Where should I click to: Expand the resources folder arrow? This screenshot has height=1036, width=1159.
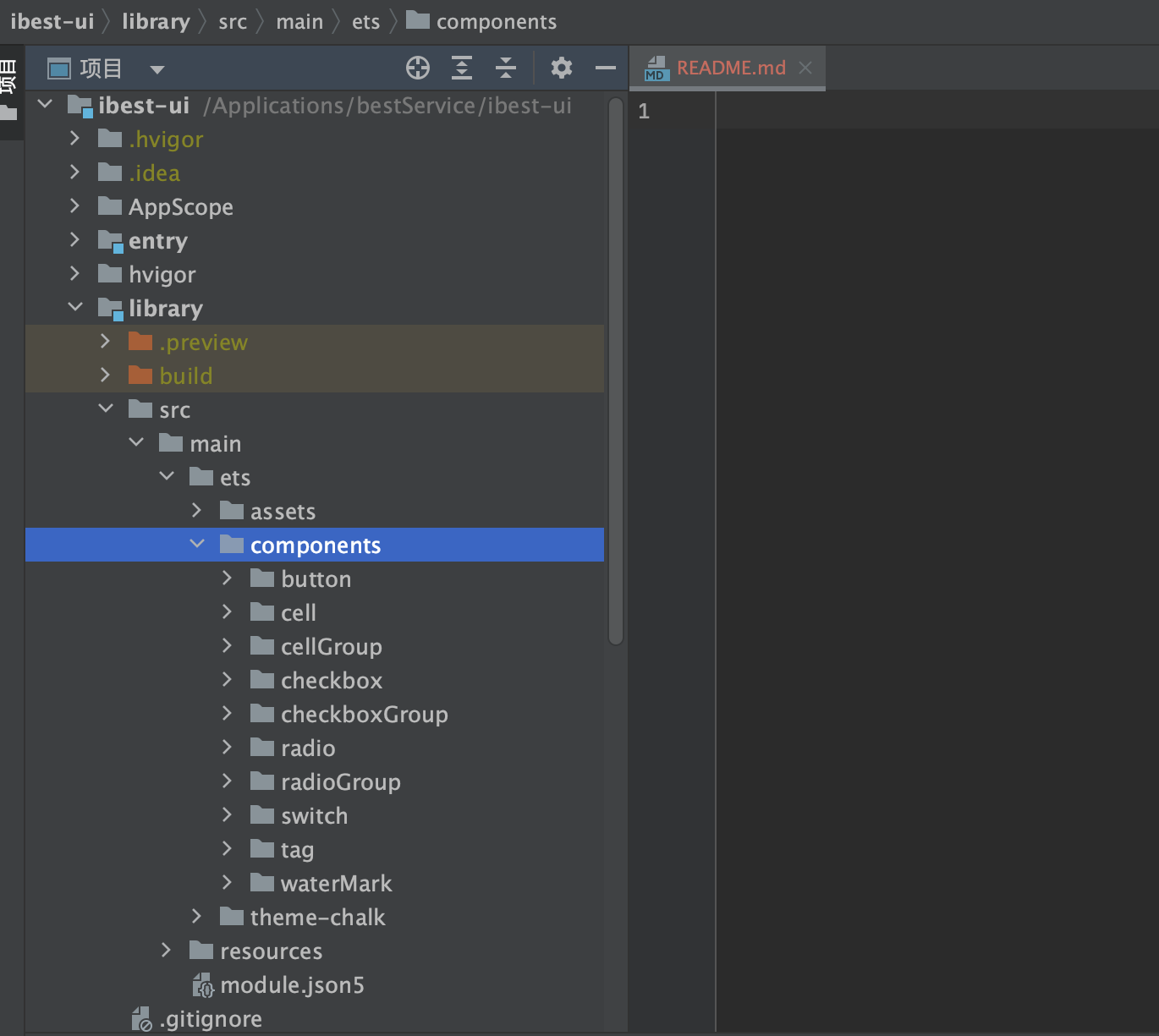pyautogui.click(x=166, y=950)
